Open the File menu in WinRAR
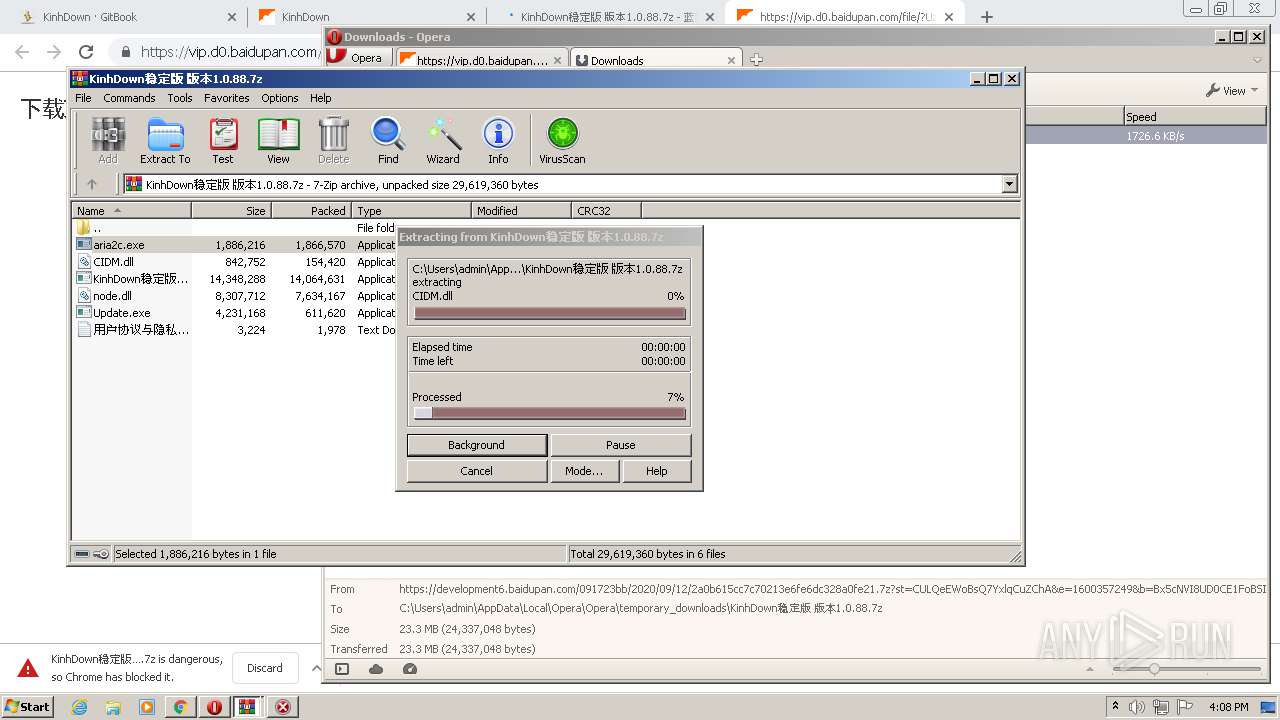The height and width of the screenshot is (720, 1280). 83,98
